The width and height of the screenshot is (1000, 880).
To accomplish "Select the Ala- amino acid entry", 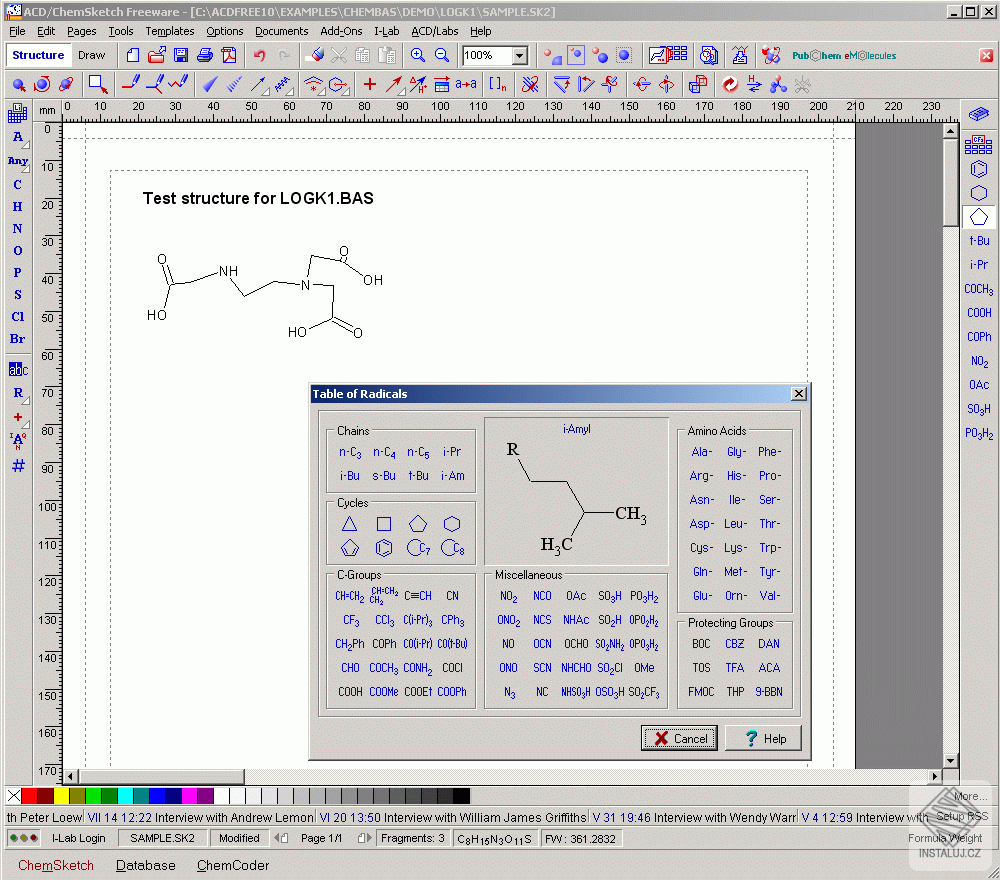I will [702, 452].
